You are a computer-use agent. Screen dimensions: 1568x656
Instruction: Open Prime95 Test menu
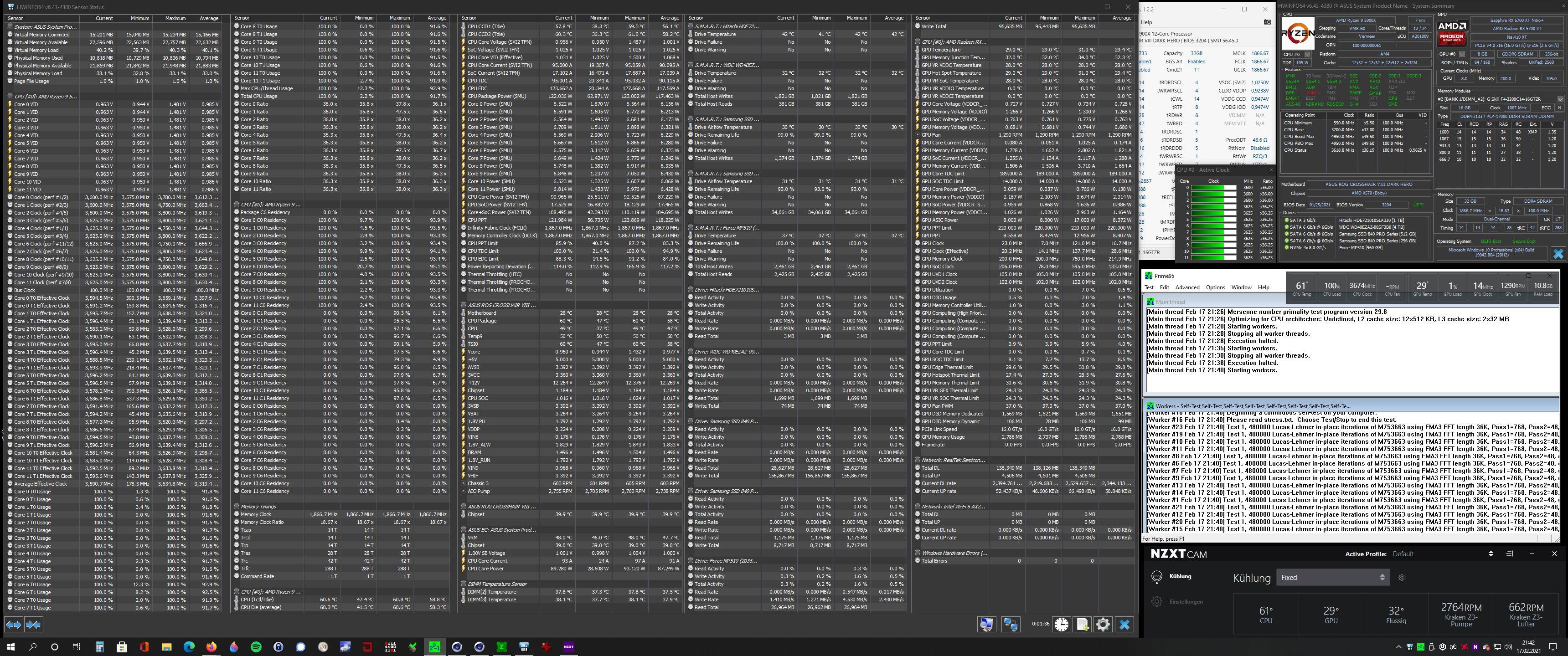pos(1149,287)
